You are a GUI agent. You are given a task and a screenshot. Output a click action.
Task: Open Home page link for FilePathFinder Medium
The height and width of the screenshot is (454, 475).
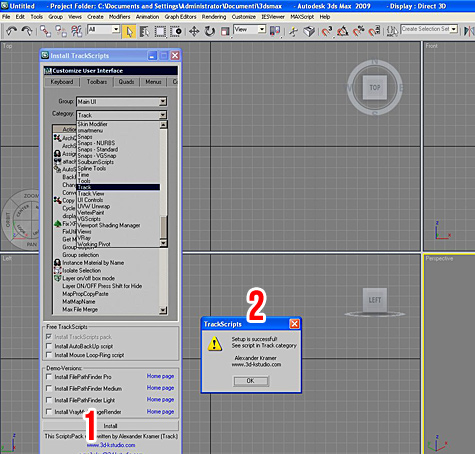[x=160, y=388]
